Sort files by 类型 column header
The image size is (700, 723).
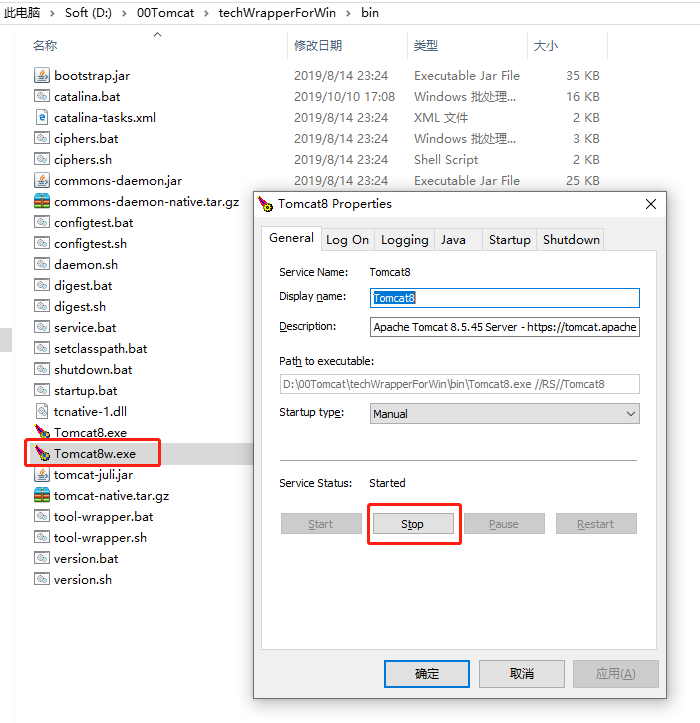coord(426,46)
